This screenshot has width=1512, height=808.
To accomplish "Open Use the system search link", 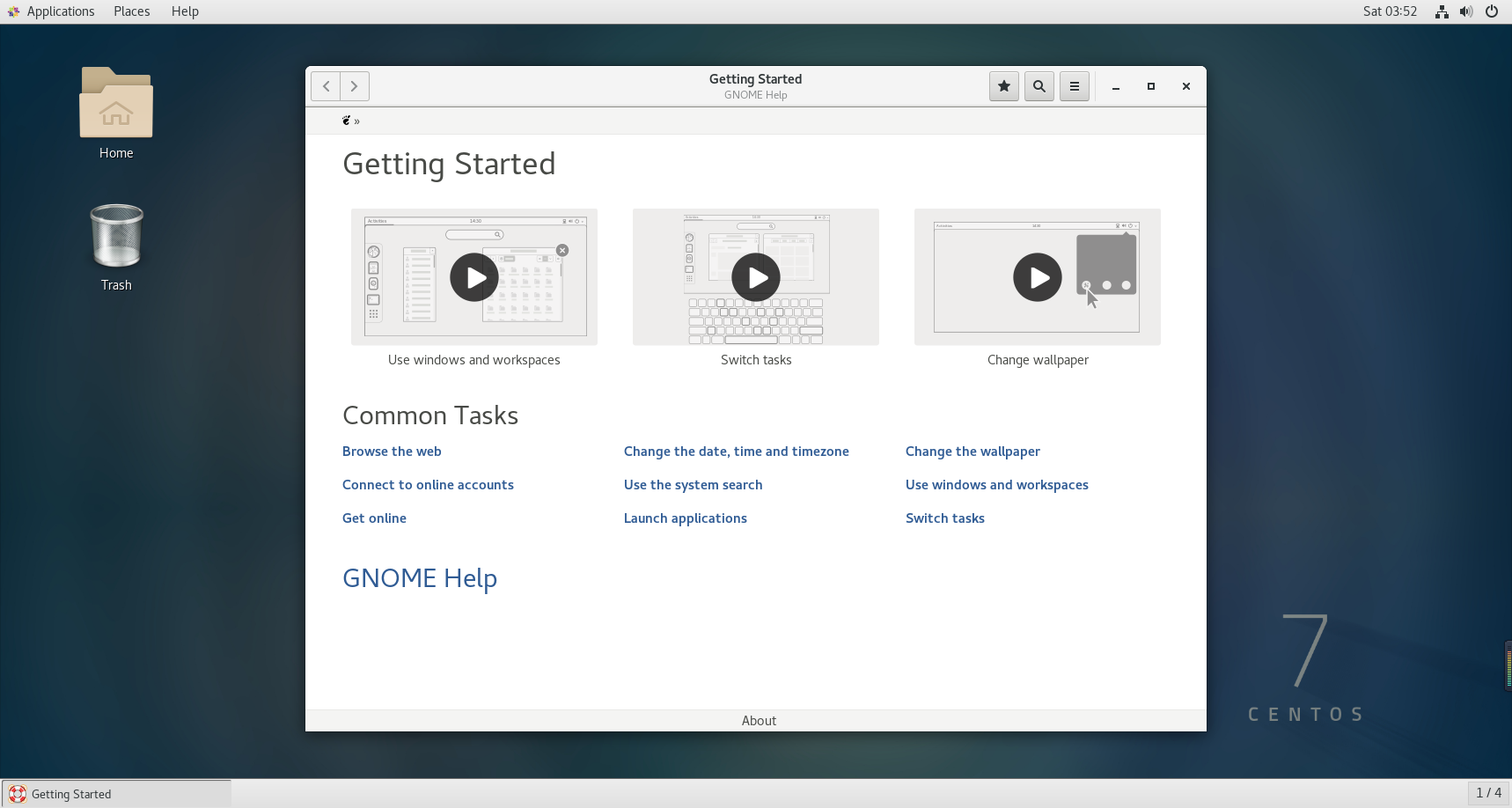I will click(x=694, y=485).
